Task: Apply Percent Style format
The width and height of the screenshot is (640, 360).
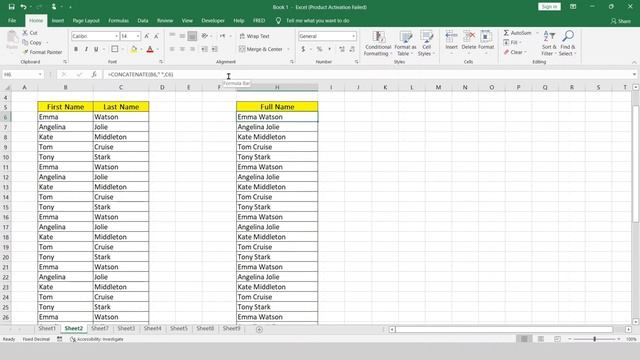Action: click(319, 49)
